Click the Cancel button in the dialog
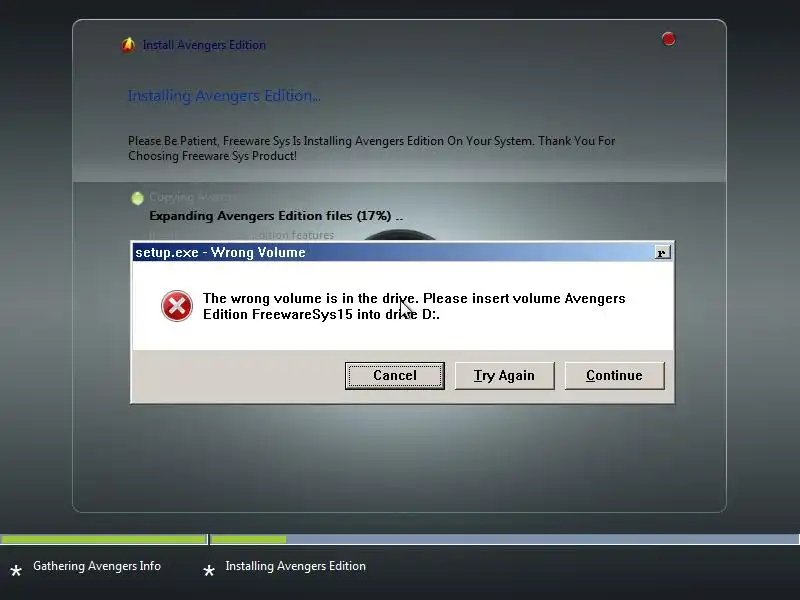The height and width of the screenshot is (600, 800). (x=394, y=376)
